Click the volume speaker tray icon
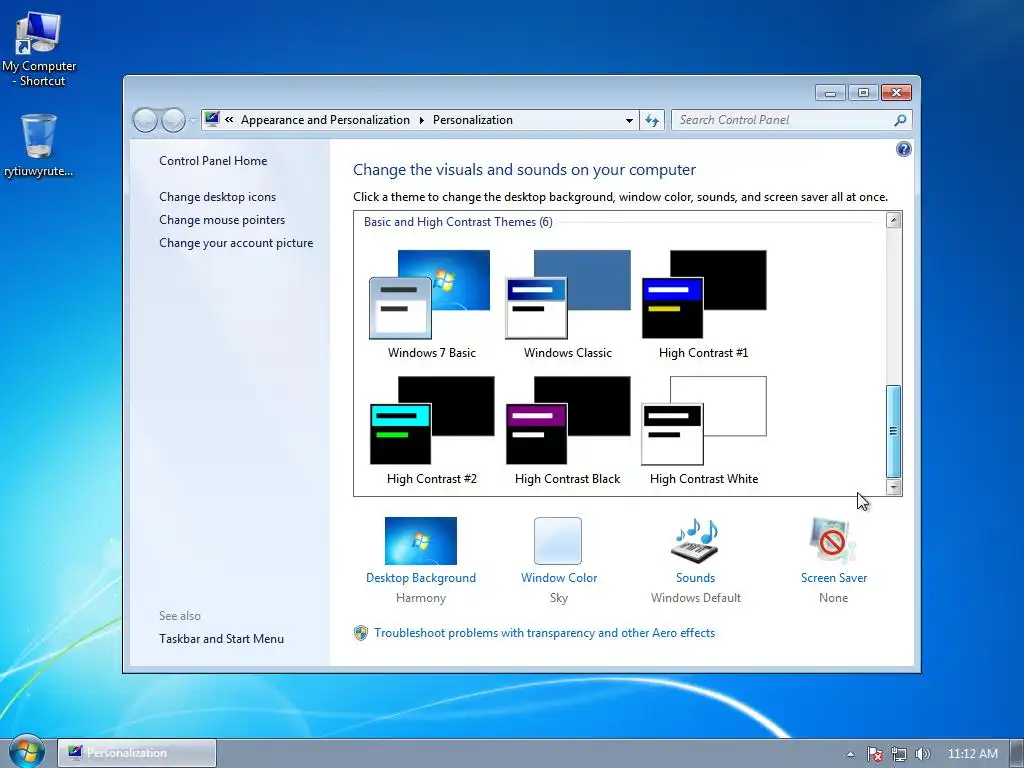 (922, 754)
